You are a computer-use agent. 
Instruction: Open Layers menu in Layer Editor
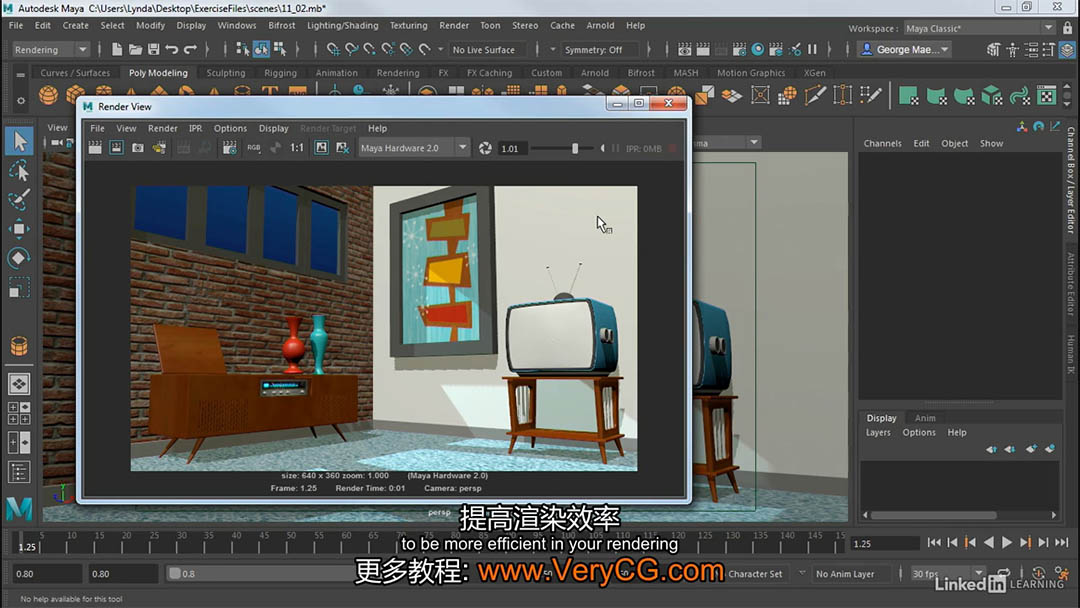click(878, 432)
